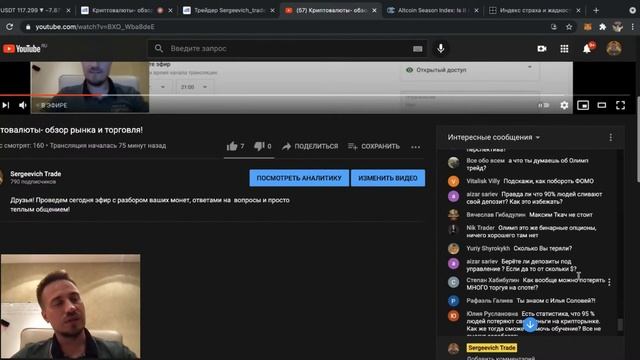Click the Vitalisk Villy chat message

531,181
